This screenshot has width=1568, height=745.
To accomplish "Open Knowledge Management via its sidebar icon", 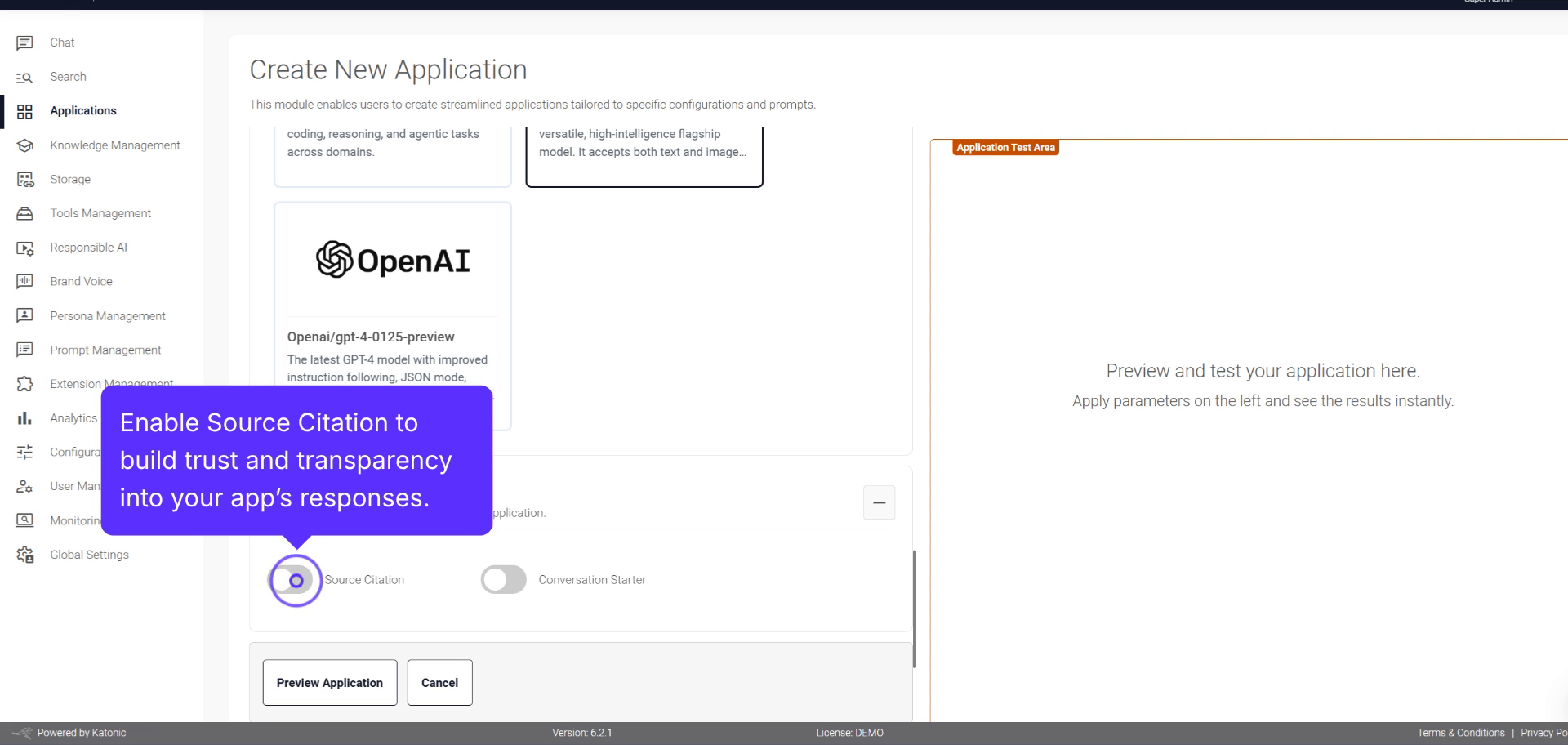I will [x=25, y=145].
